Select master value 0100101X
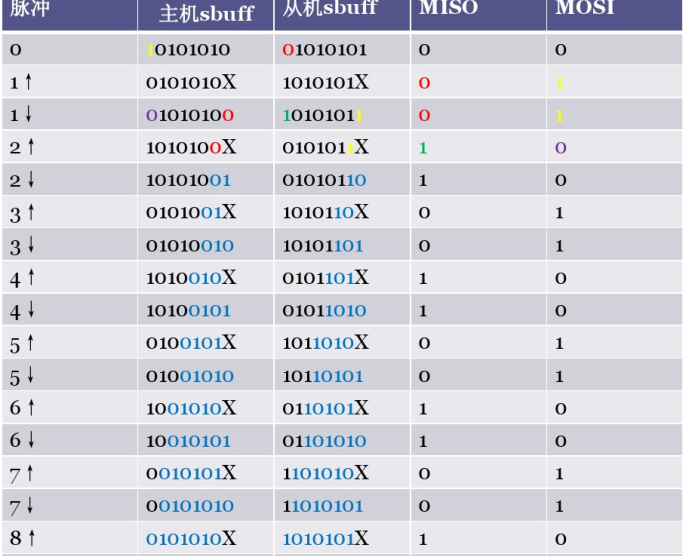Viewport: 686px width, 556px height. point(191,343)
